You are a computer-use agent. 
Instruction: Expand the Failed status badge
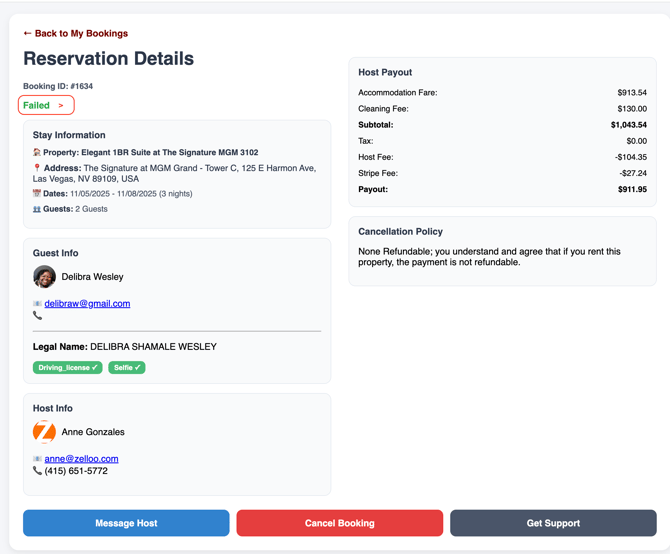45,105
